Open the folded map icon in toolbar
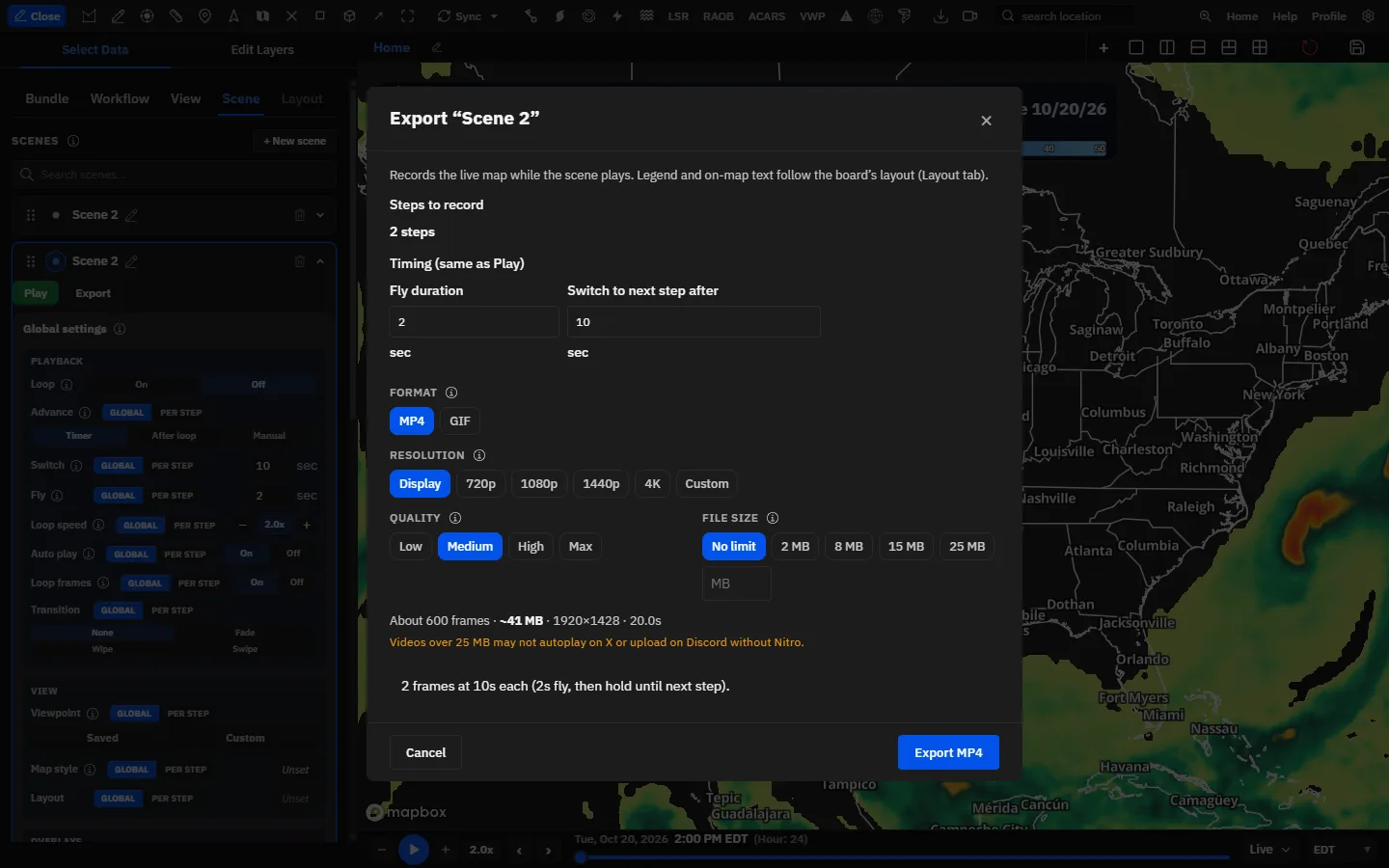This screenshot has height=868, width=1389. tap(262, 16)
